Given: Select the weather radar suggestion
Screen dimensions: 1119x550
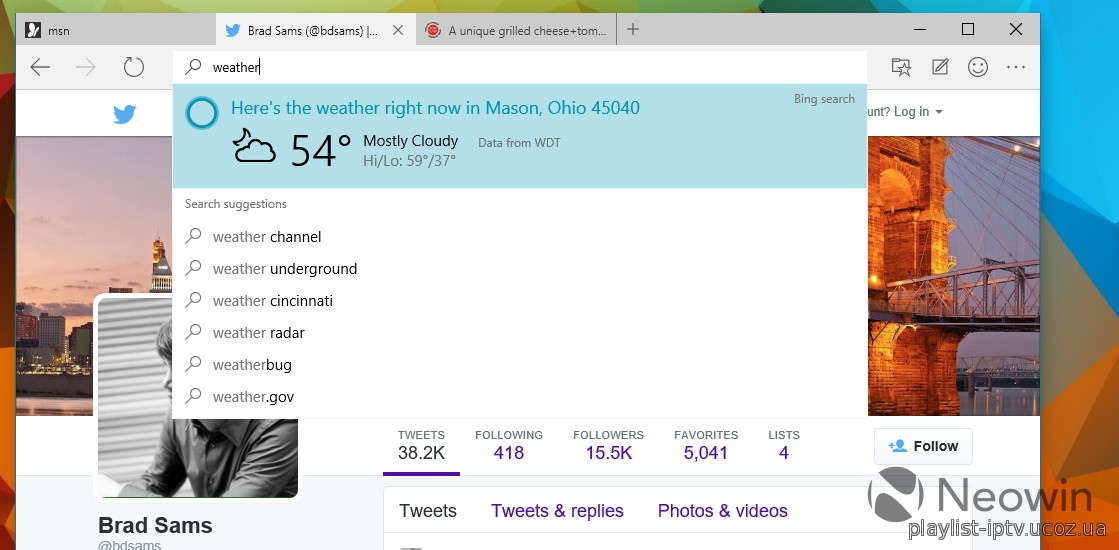Looking at the screenshot, I should click(x=520, y=333).
